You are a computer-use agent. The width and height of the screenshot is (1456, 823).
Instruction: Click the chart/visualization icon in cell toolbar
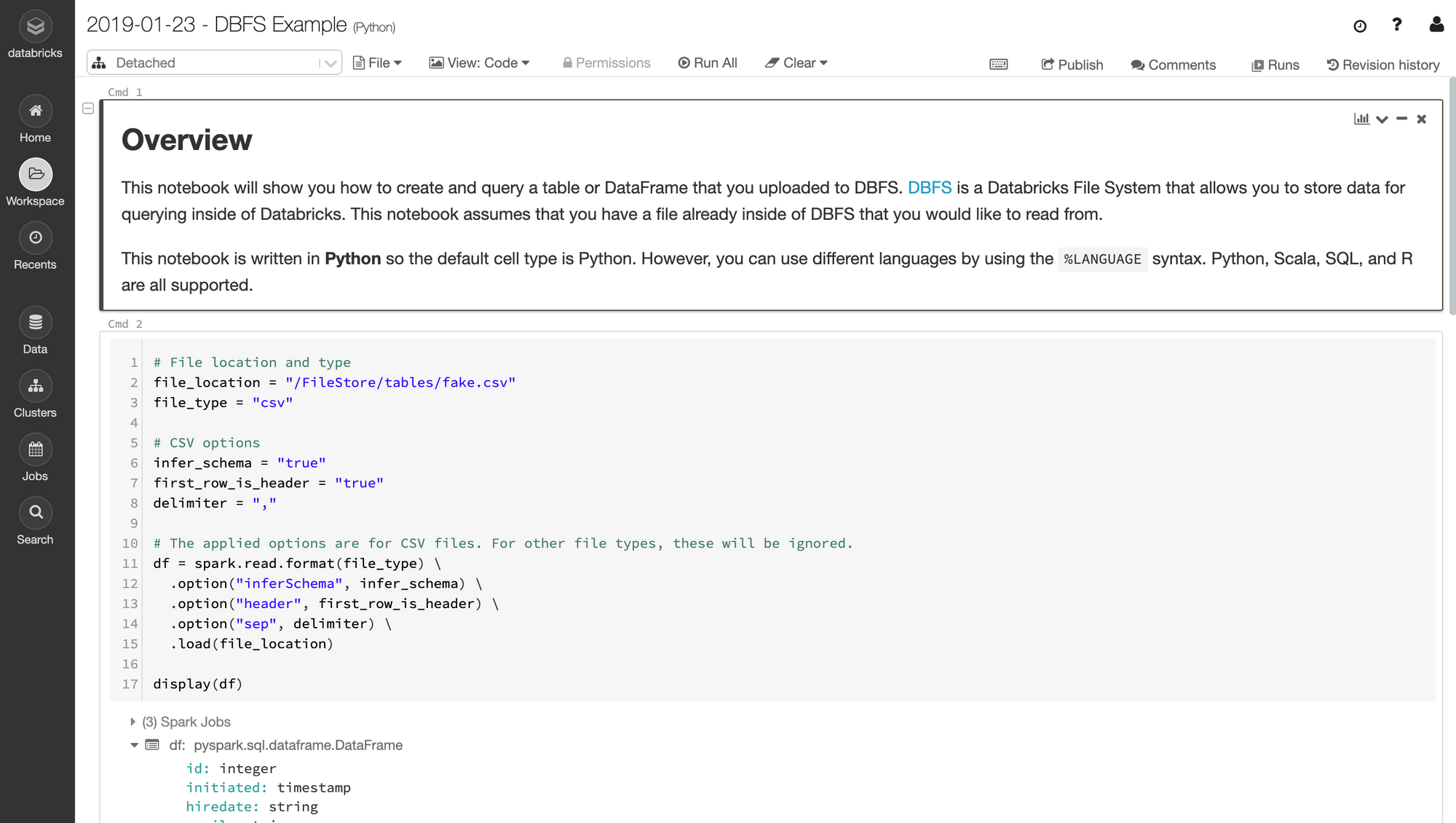[1361, 119]
